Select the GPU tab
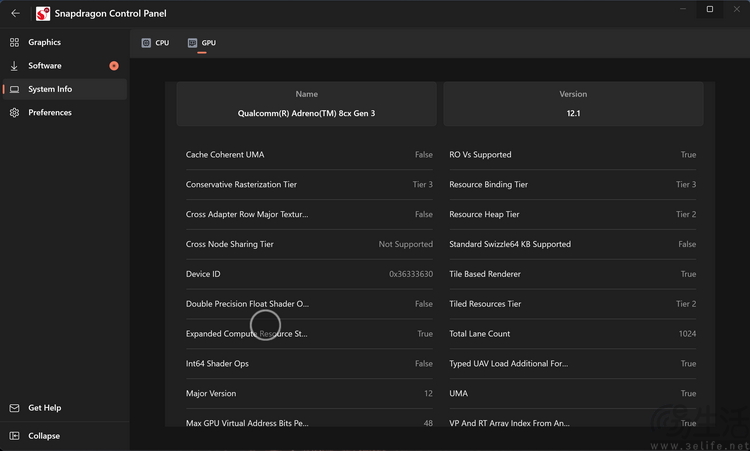Image resolution: width=750 pixels, height=451 pixels. 202,43
